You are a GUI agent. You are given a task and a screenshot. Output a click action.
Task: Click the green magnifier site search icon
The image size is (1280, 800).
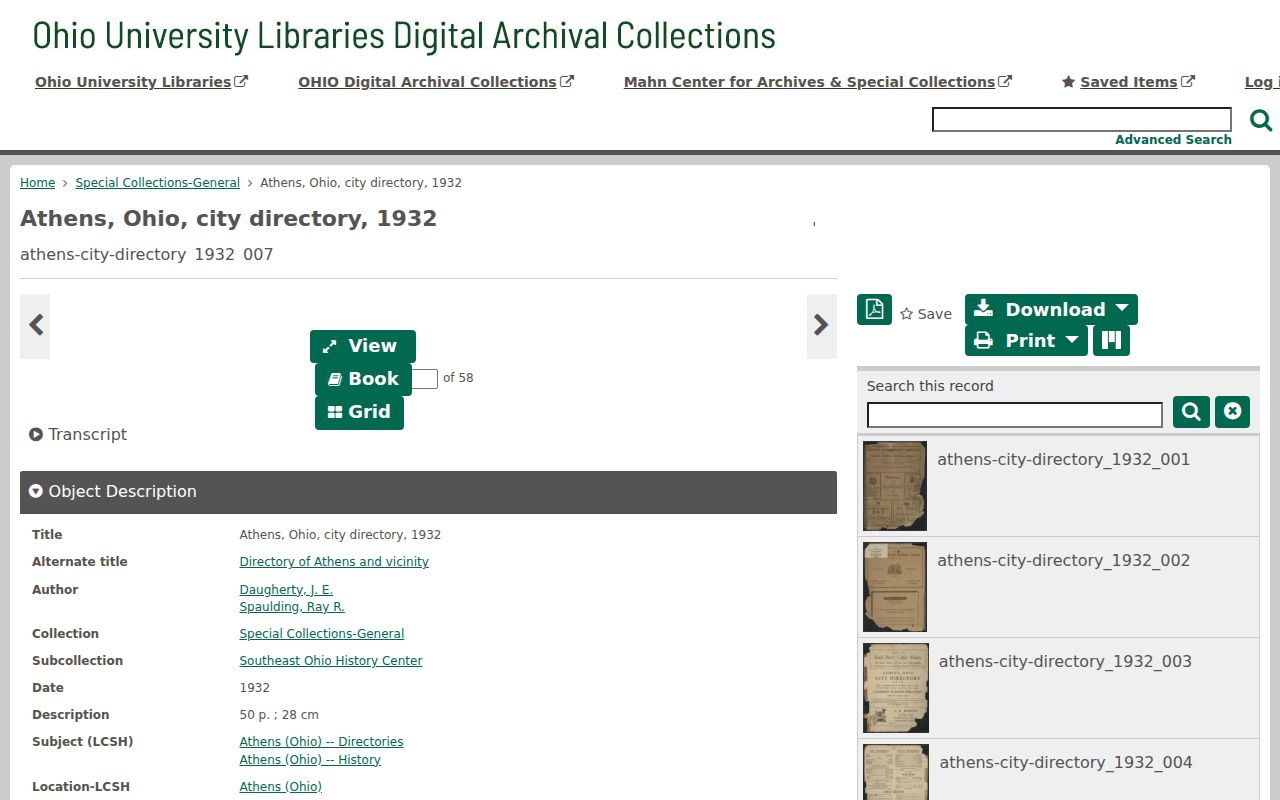(1261, 120)
